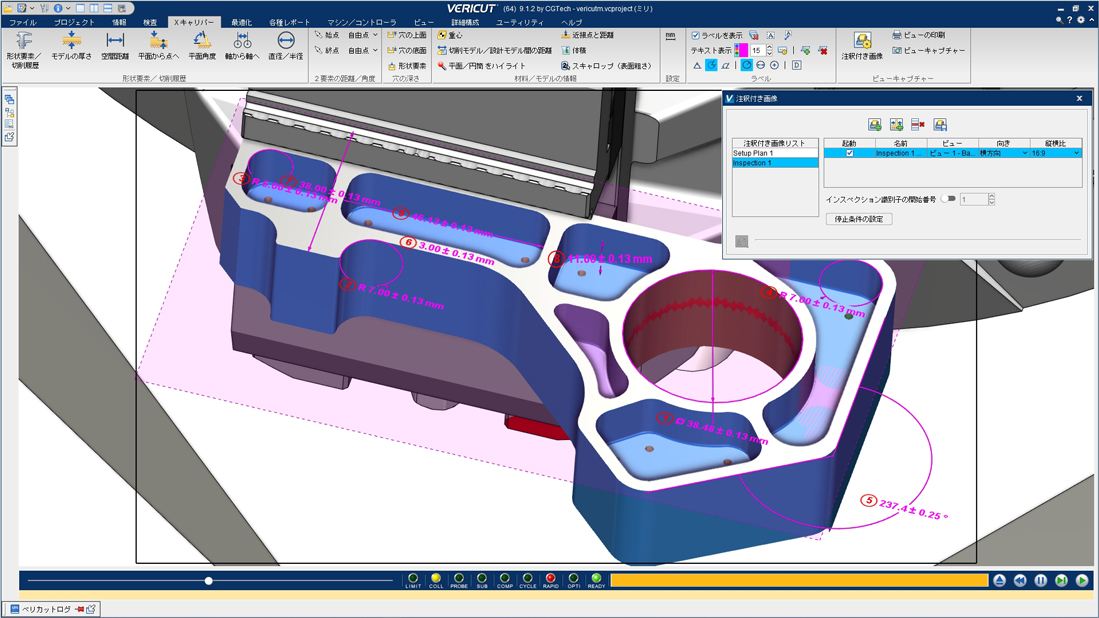Open the ヘルプ tab
Image resolution: width=1099 pixels, height=618 pixels.
point(571,22)
